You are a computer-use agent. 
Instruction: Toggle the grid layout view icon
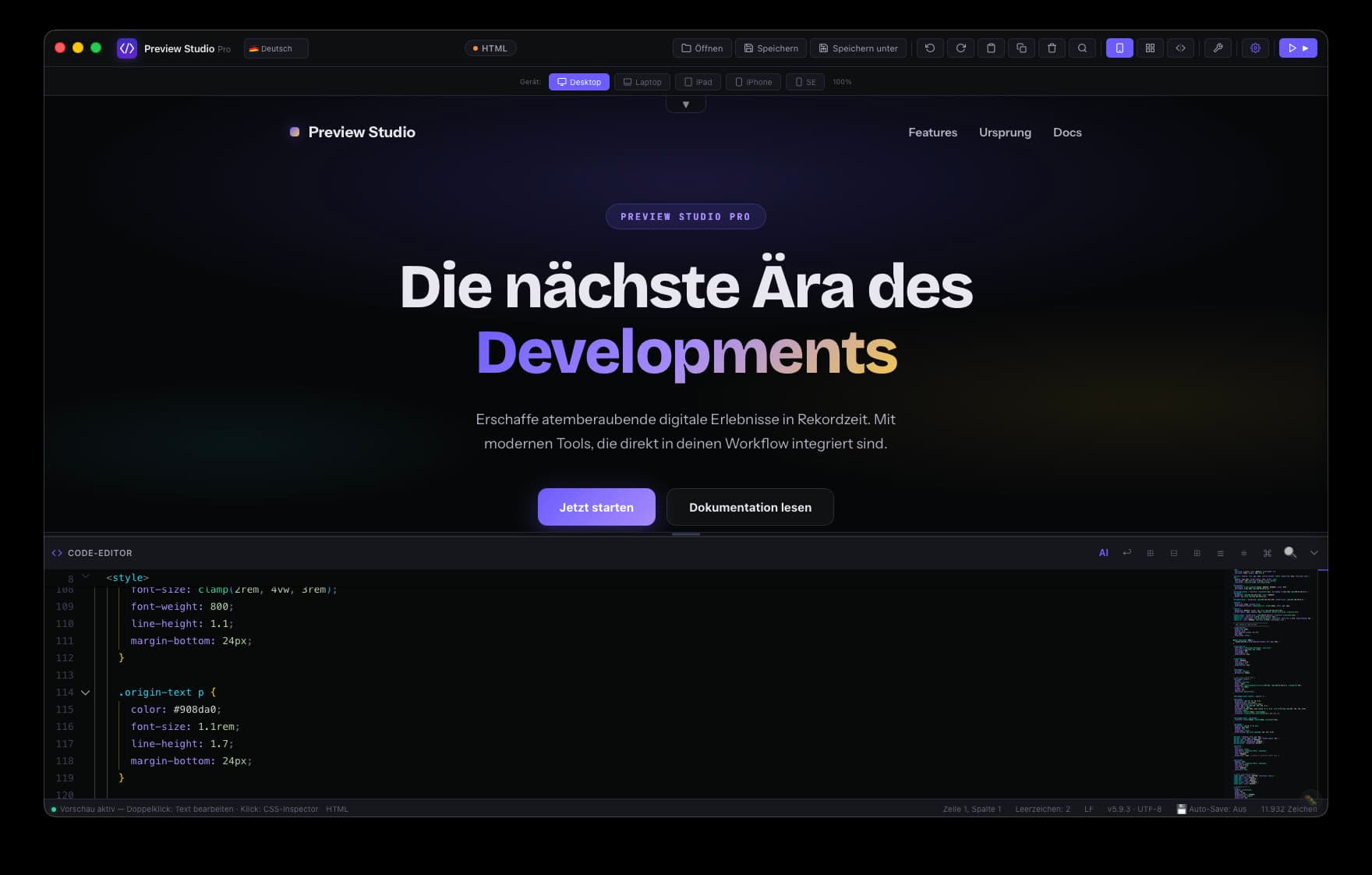click(1150, 48)
